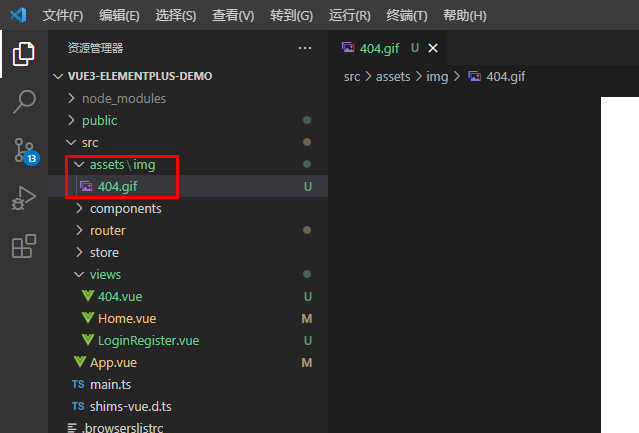Click the Vue icon of LoginRegister.vue
Image resolution: width=639 pixels, height=433 pixels.
[88, 340]
